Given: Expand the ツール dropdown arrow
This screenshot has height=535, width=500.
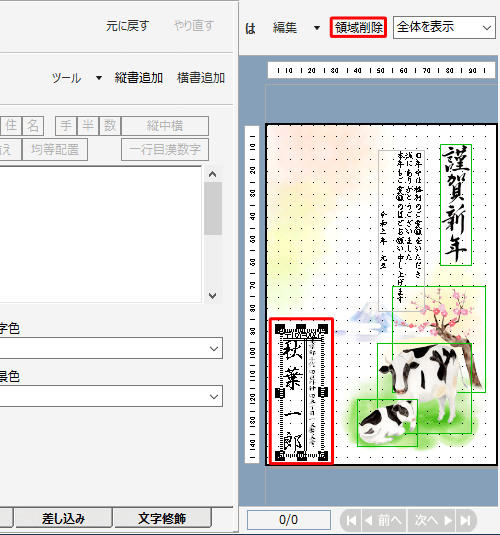Looking at the screenshot, I should [99, 78].
